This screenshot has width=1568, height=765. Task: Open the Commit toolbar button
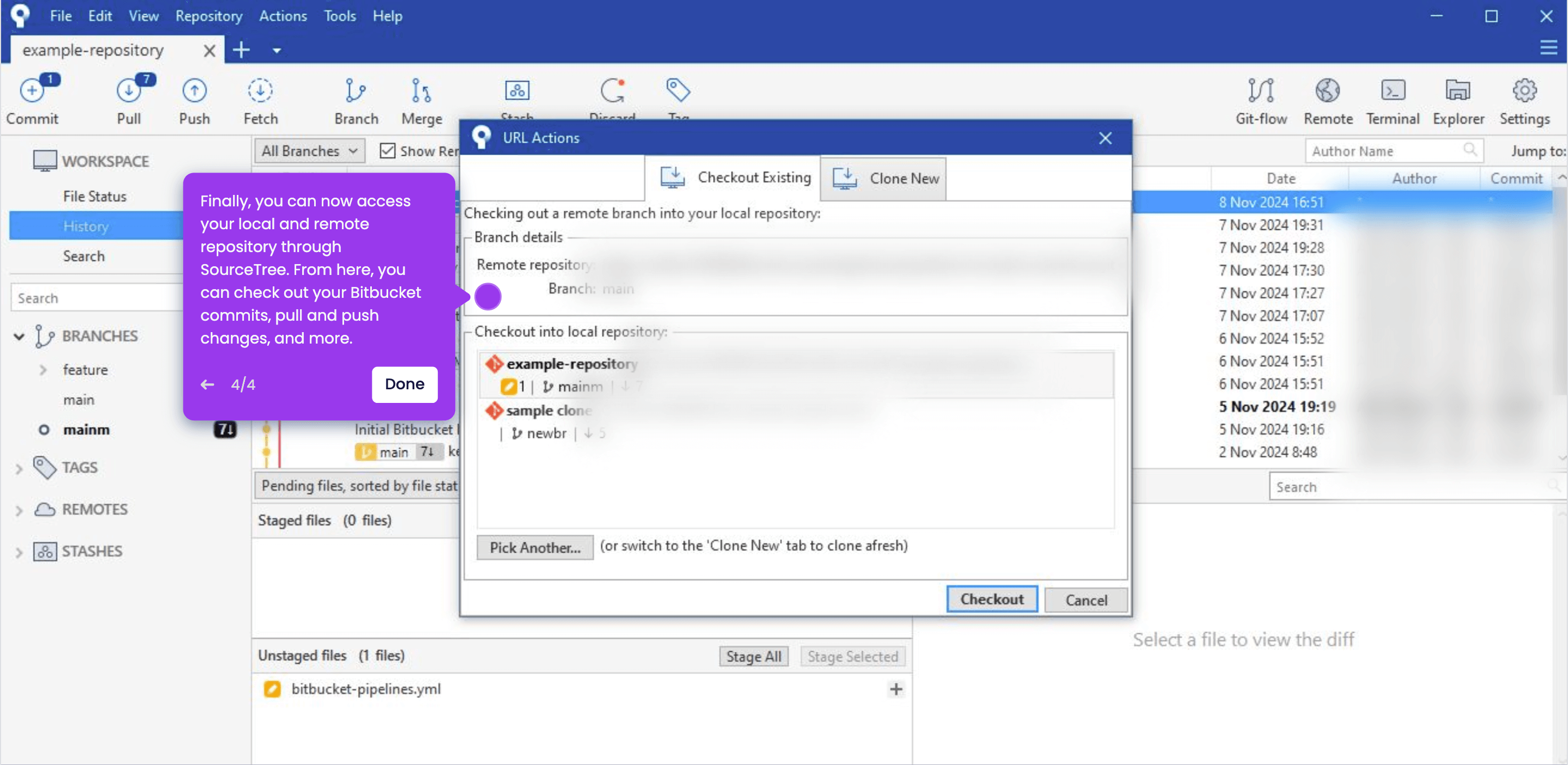point(32,100)
